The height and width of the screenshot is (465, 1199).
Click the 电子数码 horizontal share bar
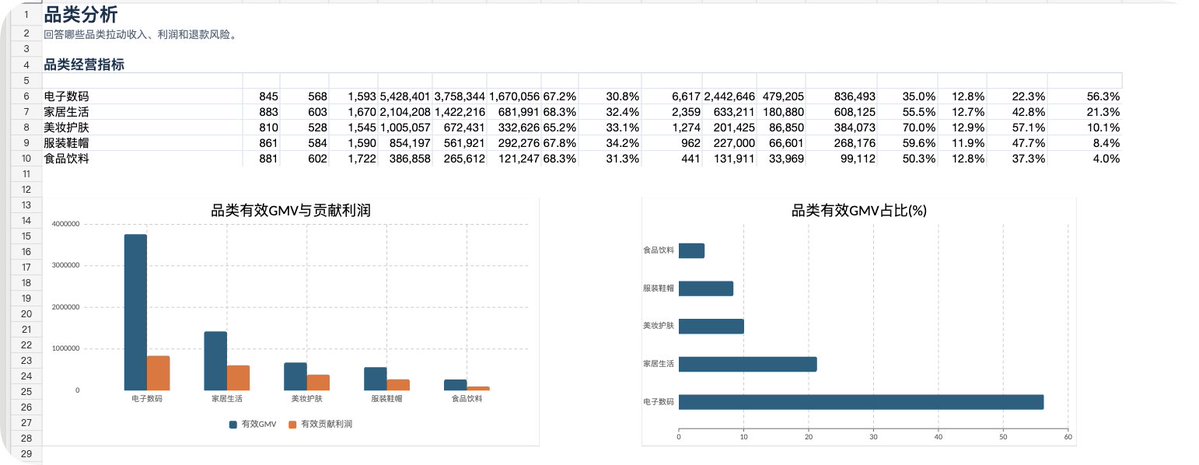[861, 402]
